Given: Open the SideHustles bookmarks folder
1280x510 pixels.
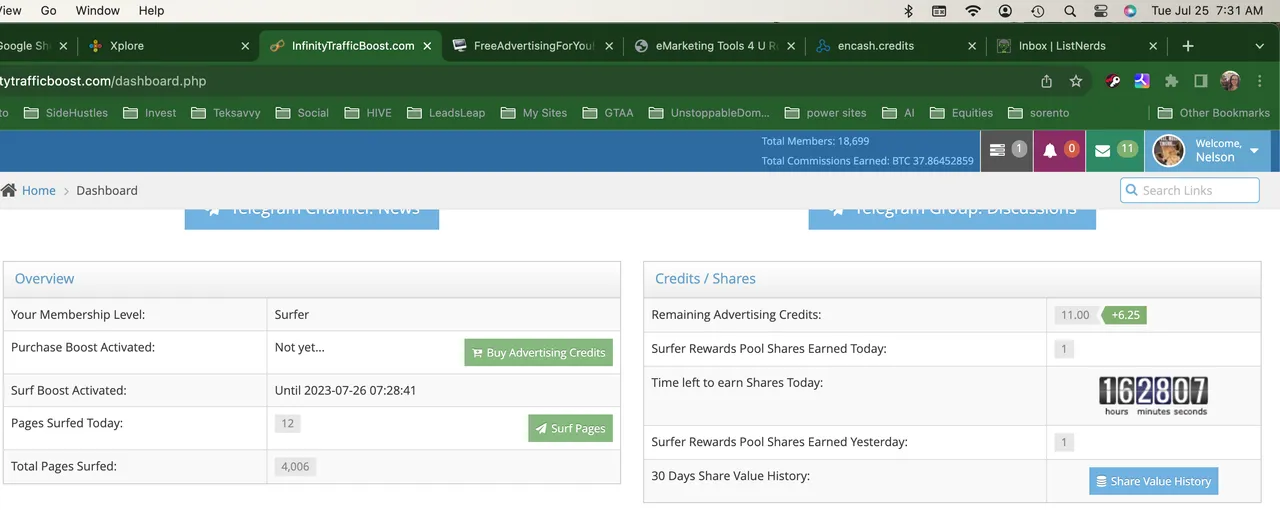Looking at the screenshot, I should (65, 113).
